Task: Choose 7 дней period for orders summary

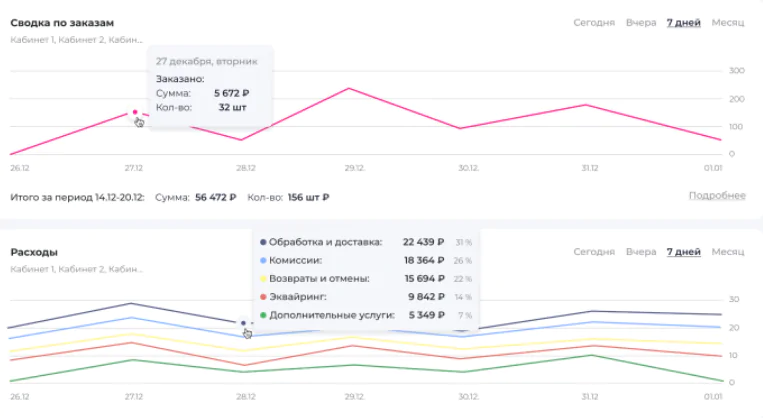Action: [x=683, y=22]
